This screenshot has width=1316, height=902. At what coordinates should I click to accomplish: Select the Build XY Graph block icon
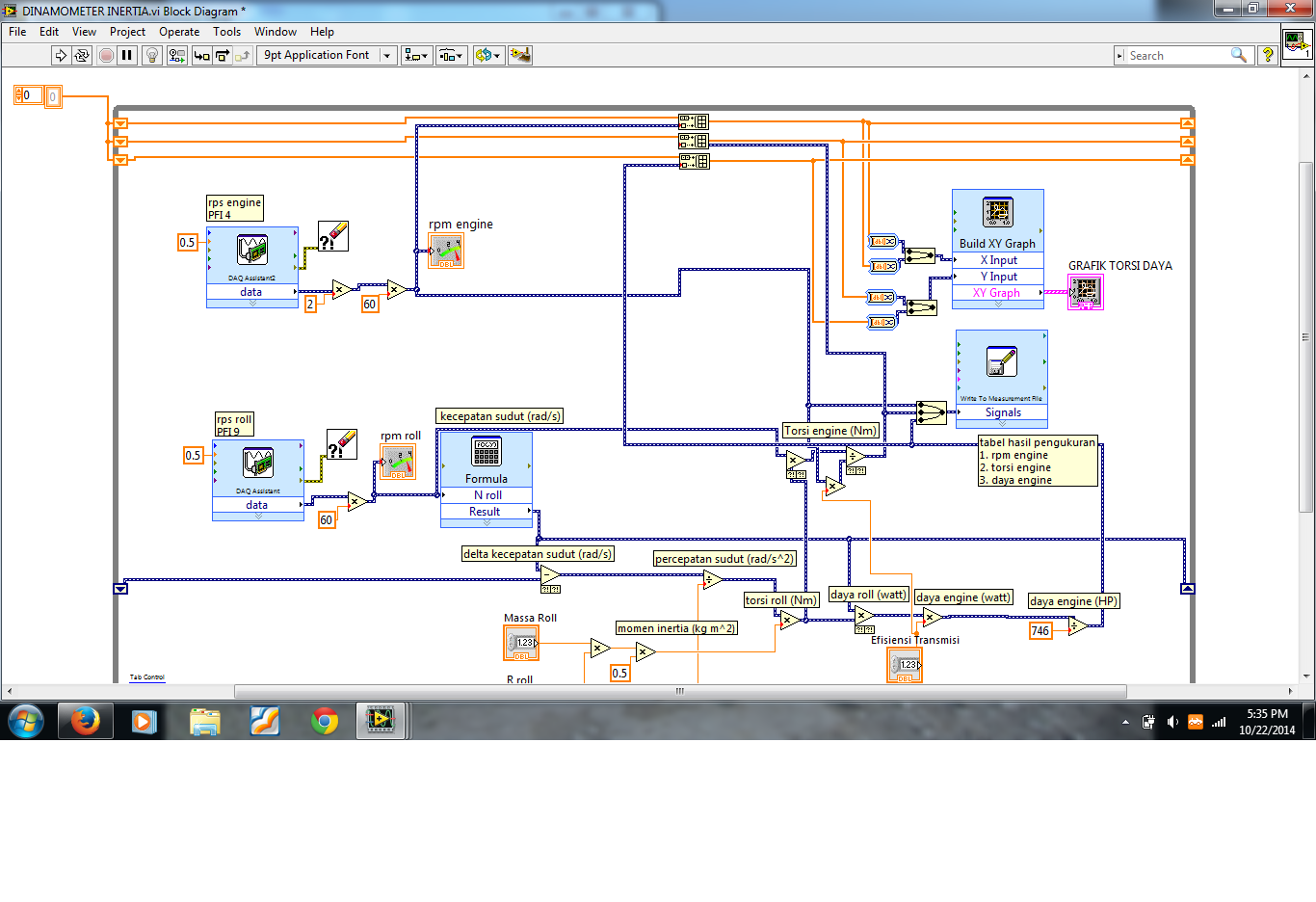click(997, 212)
